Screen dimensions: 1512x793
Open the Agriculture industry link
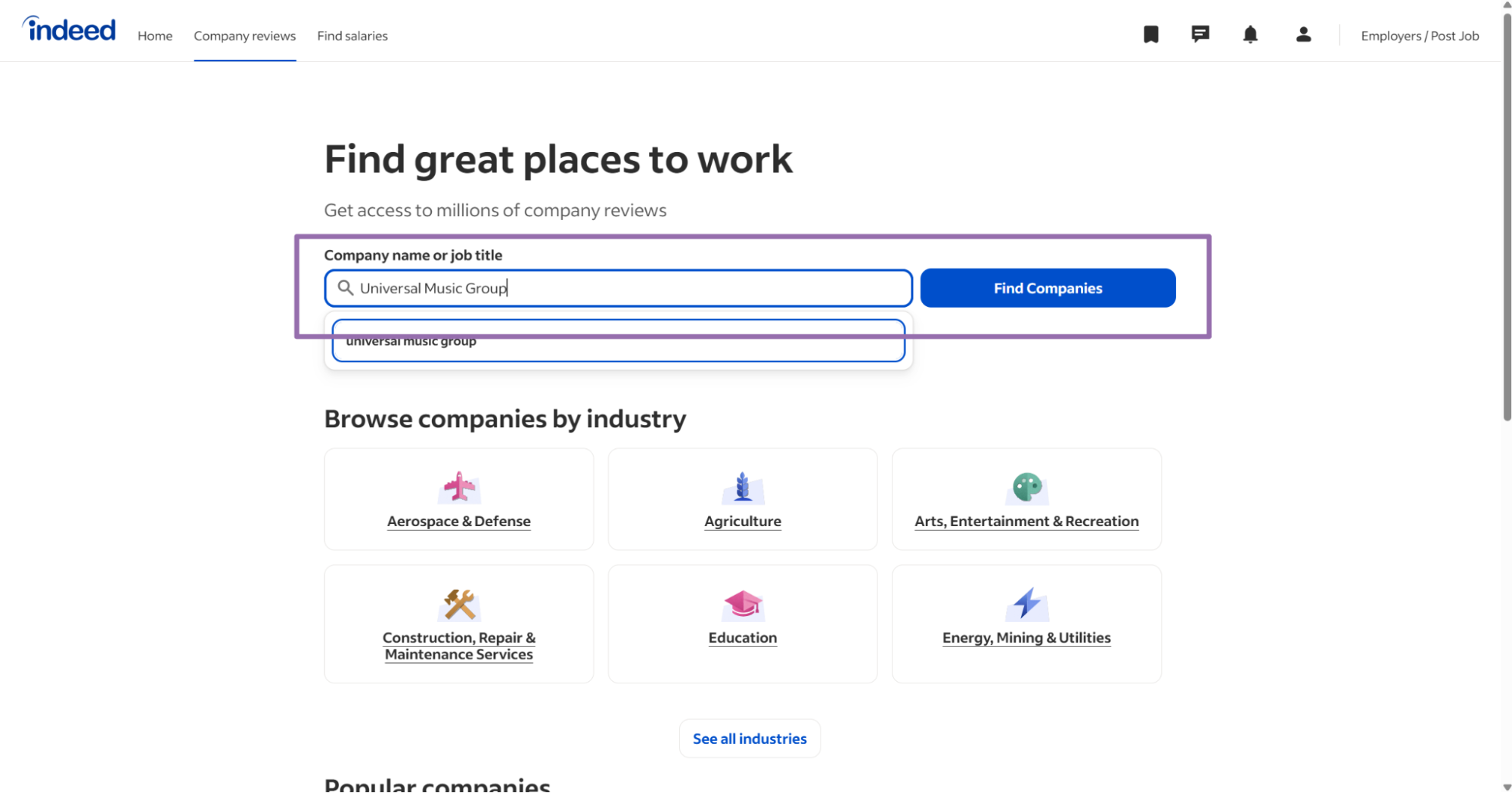tap(743, 522)
